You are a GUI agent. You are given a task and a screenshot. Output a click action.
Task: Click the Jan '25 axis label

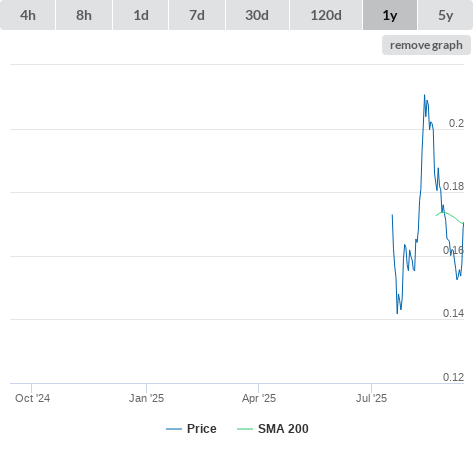click(147, 398)
